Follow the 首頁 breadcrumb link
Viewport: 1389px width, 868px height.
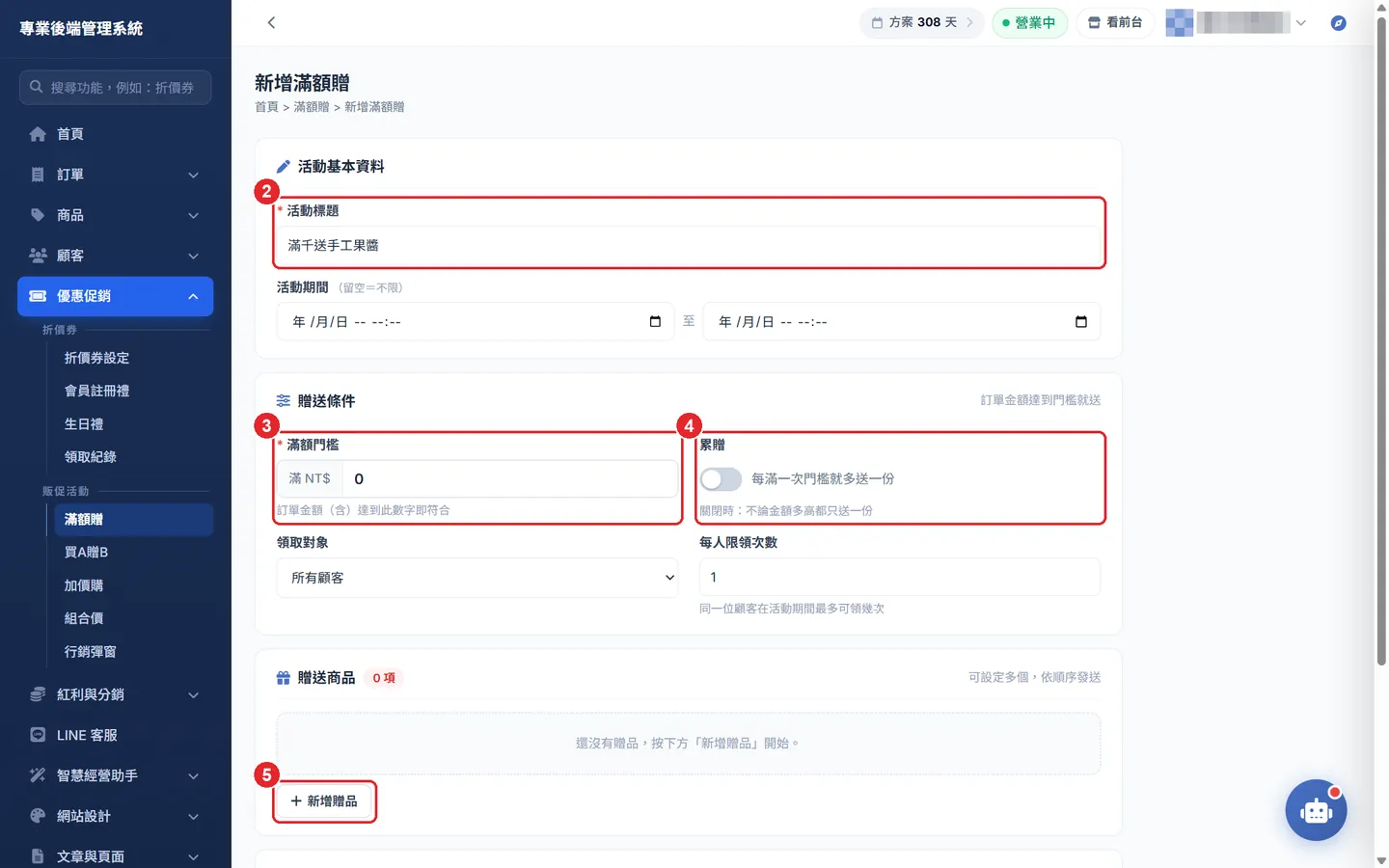pyautogui.click(x=266, y=107)
